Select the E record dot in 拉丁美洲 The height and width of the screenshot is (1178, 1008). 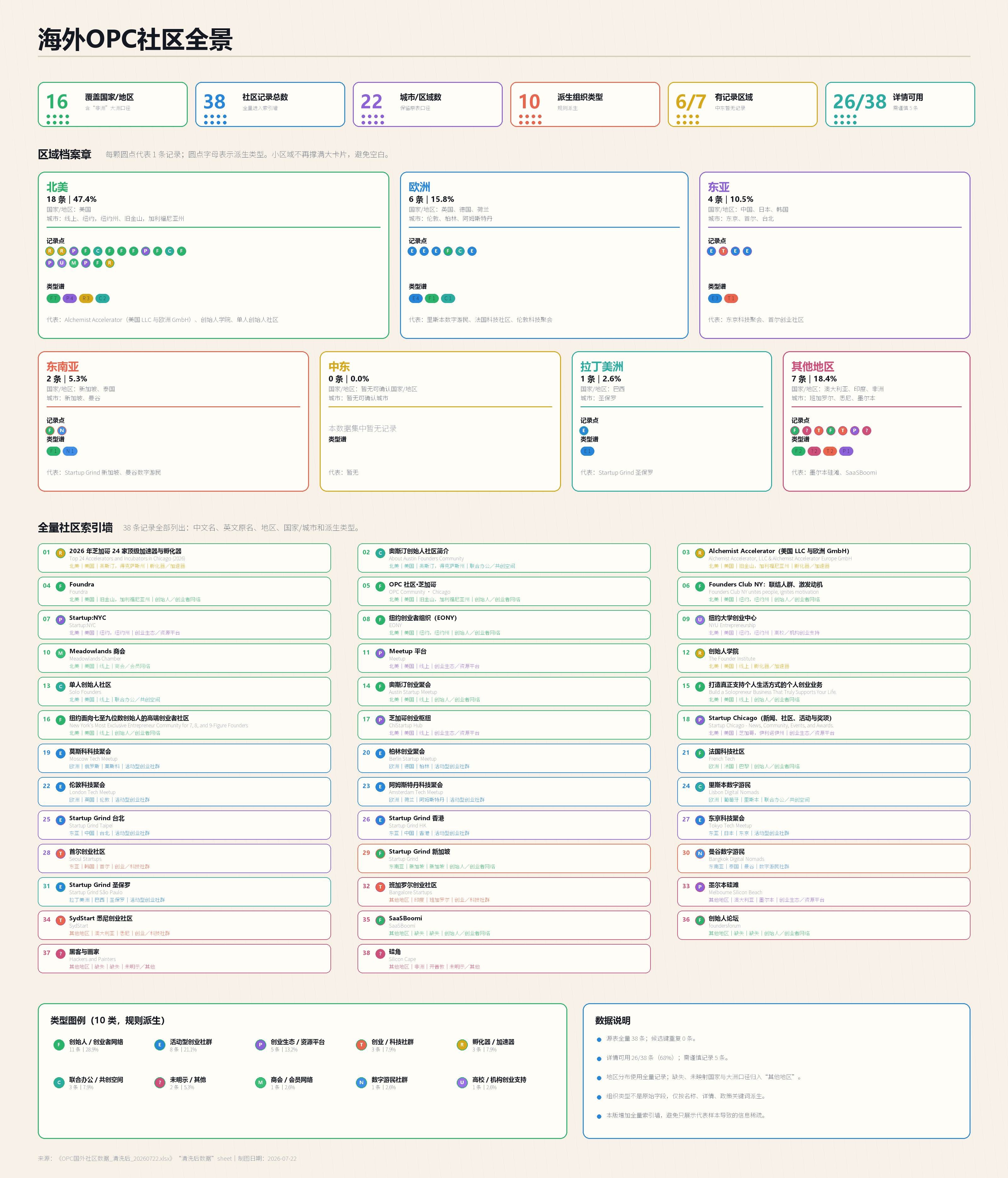[x=584, y=431]
